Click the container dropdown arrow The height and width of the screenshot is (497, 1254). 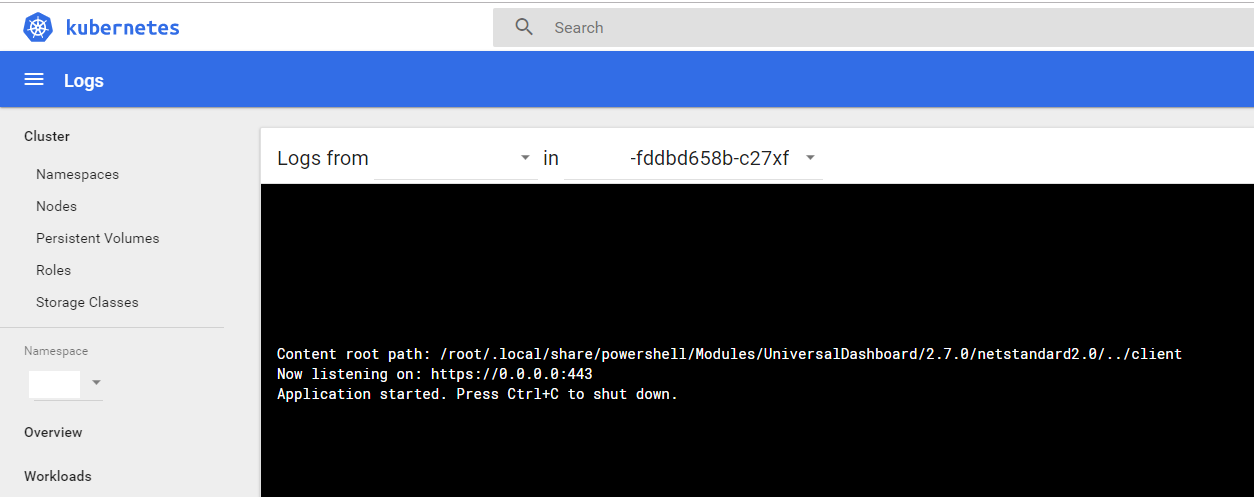(526, 158)
